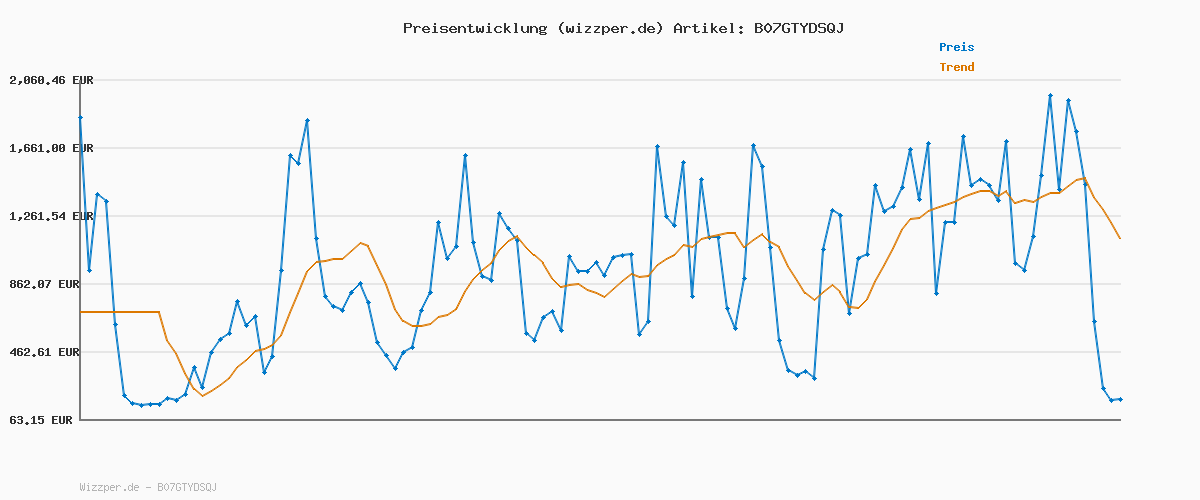Click the left start of the orange trend line
The width and height of the screenshot is (1200, 500).
(x=81, y=312)
